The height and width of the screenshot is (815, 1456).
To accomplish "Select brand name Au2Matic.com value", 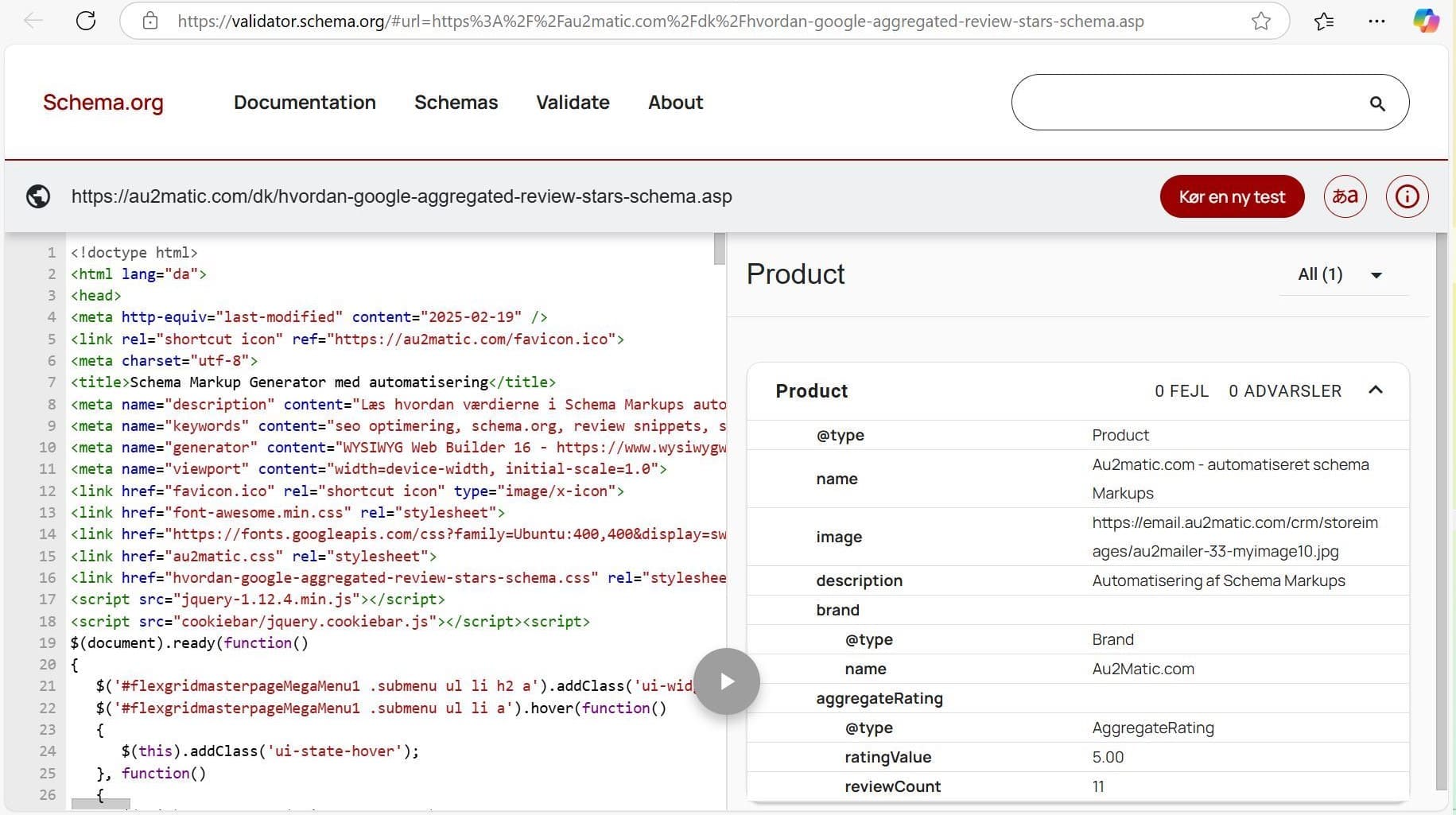I will [x=1143, y=669].
